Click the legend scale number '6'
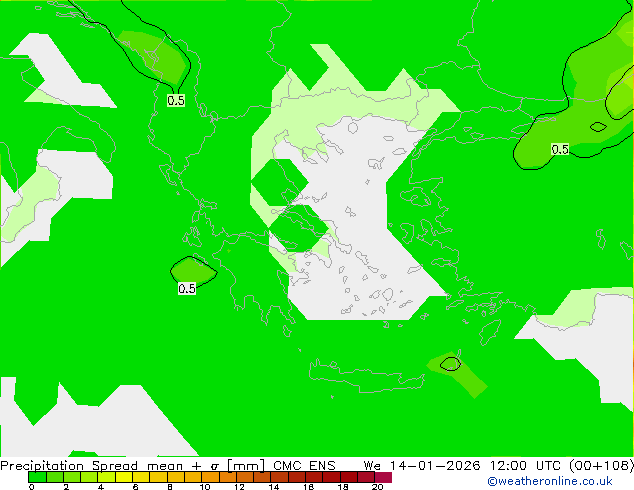This screenshot has width=634, height=490. 135,487
